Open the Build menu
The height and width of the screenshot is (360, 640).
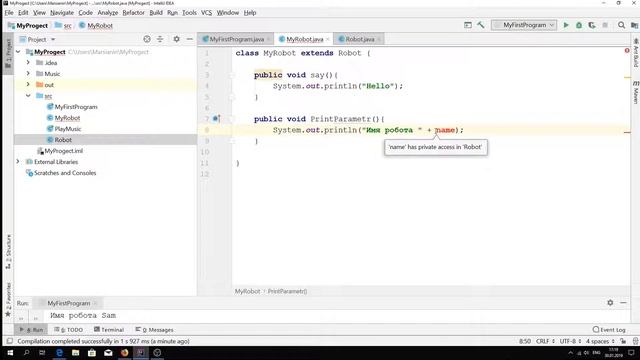pos(156,13)
